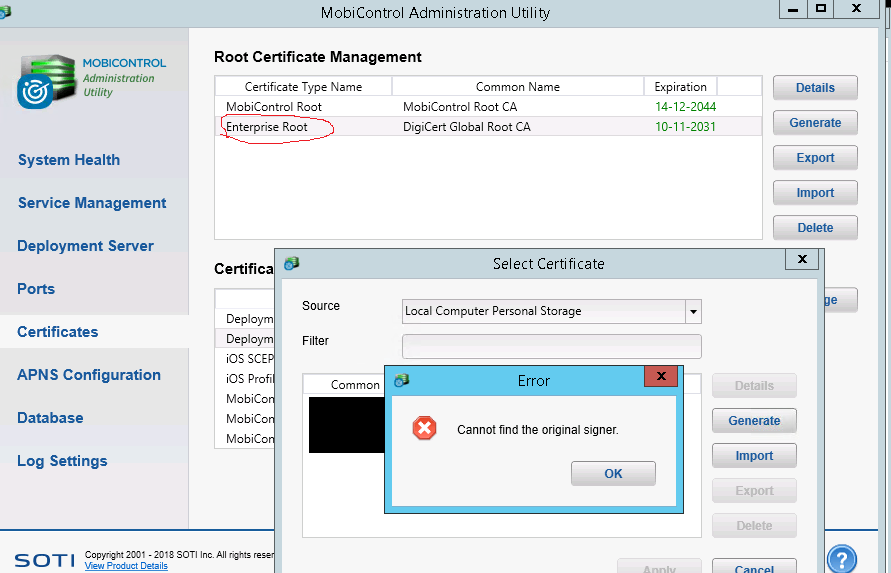891x573 pixels.
Task: Click the Filter input field
Action: coord(551,346)
